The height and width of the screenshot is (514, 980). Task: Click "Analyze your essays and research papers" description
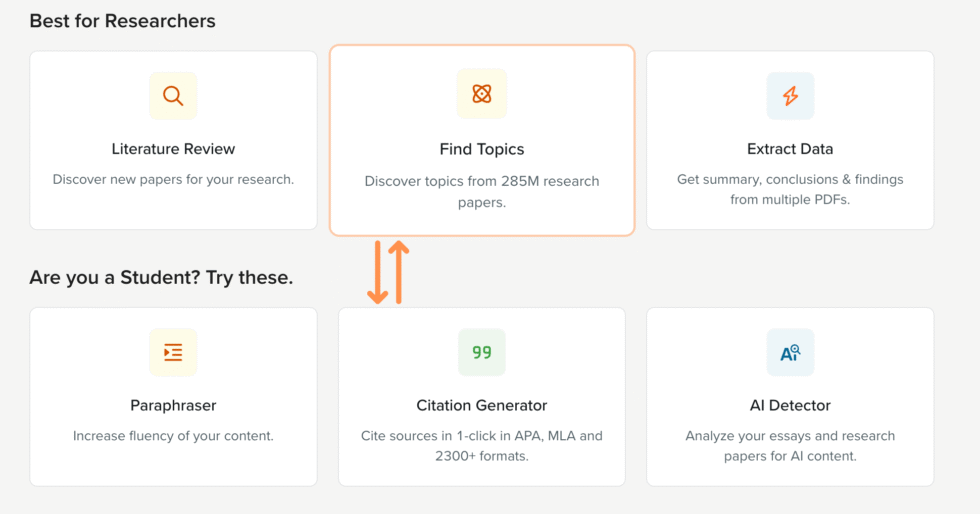click(790, 446)
